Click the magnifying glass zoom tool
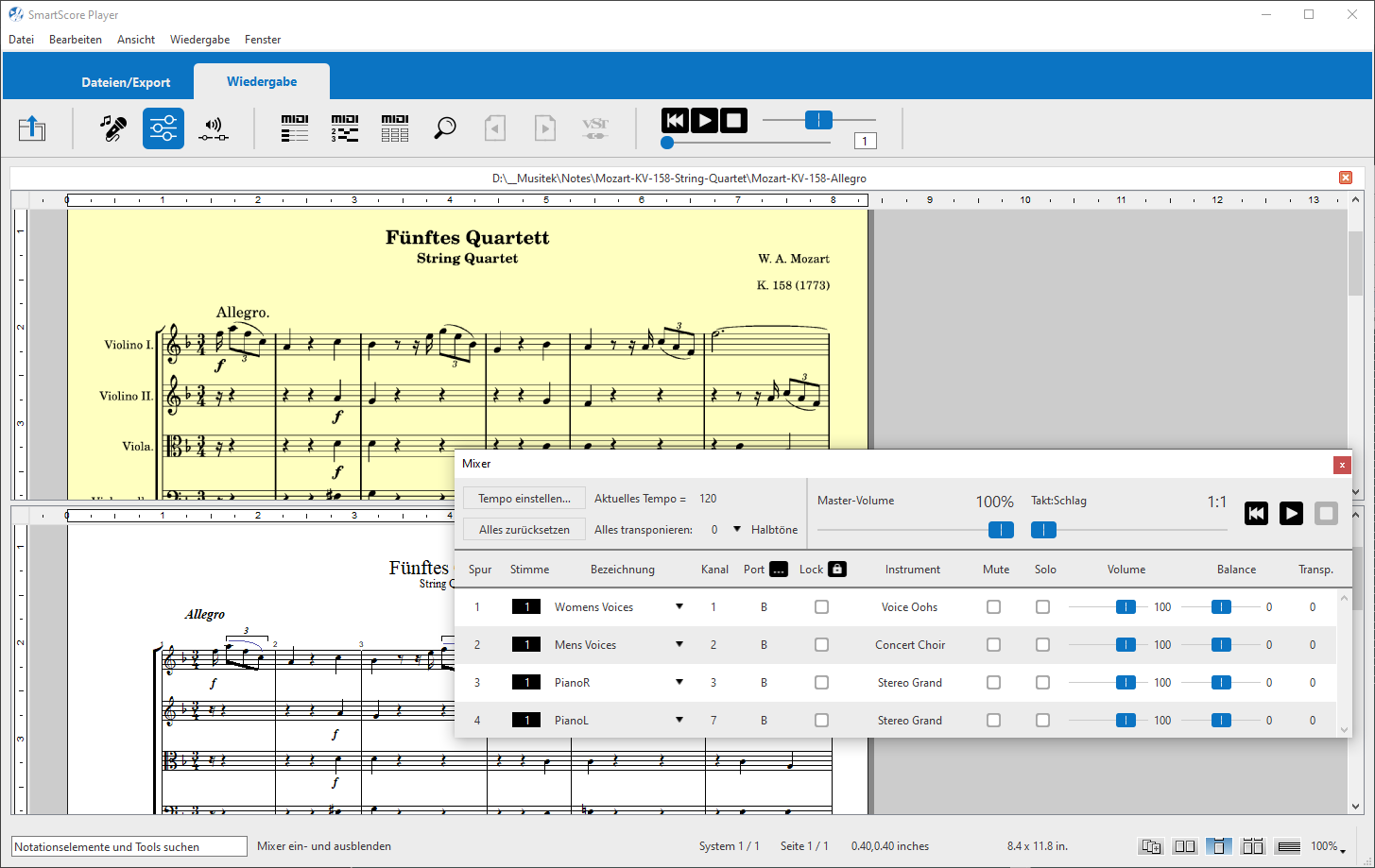Screen dimensions: 1375x868 tap(445, 128)
